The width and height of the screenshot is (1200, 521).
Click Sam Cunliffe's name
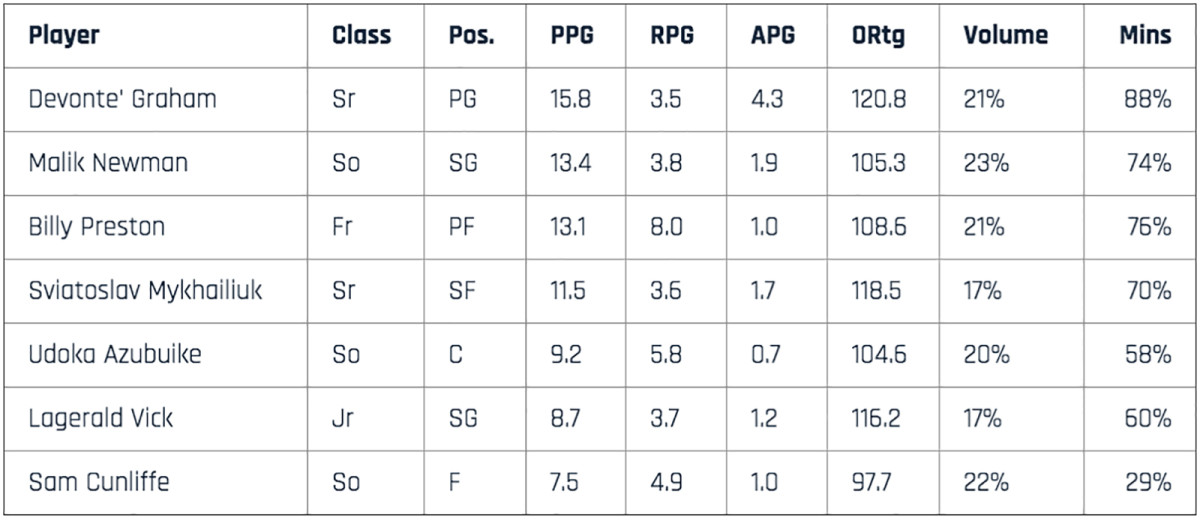[x=99, y=482]
